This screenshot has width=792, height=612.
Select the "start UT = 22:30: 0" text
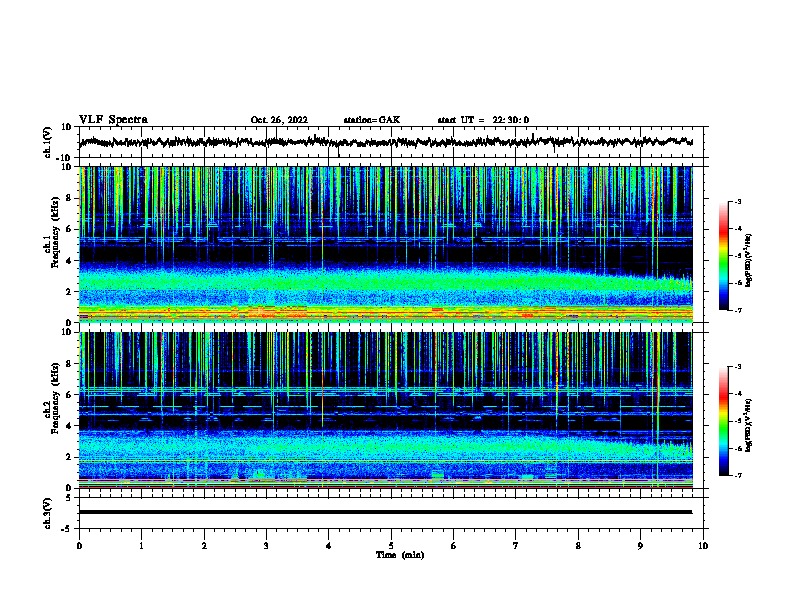(483, 120)
